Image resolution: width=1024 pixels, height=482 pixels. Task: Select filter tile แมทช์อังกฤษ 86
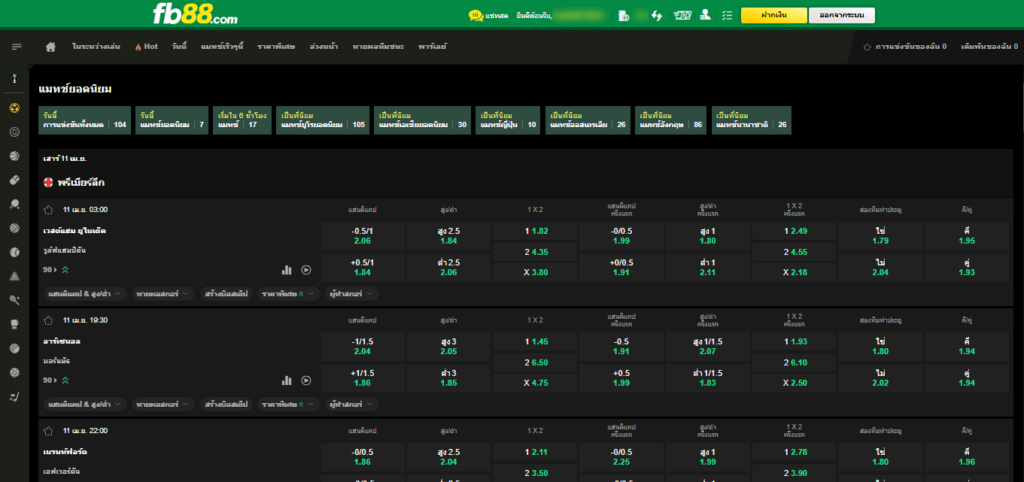pyautogui.click(x=671, y=120)
